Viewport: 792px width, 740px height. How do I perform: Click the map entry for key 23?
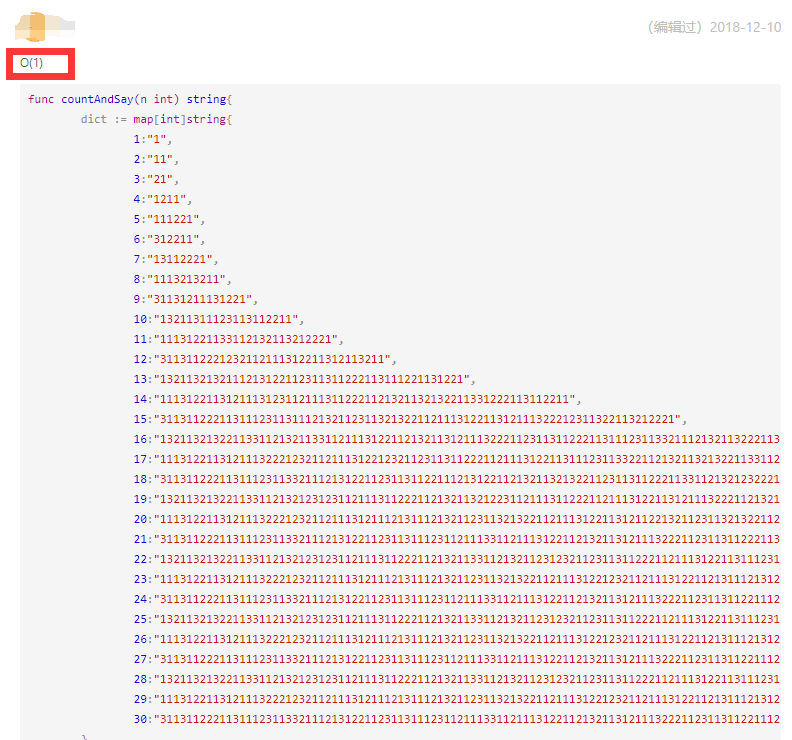(457, 579)
